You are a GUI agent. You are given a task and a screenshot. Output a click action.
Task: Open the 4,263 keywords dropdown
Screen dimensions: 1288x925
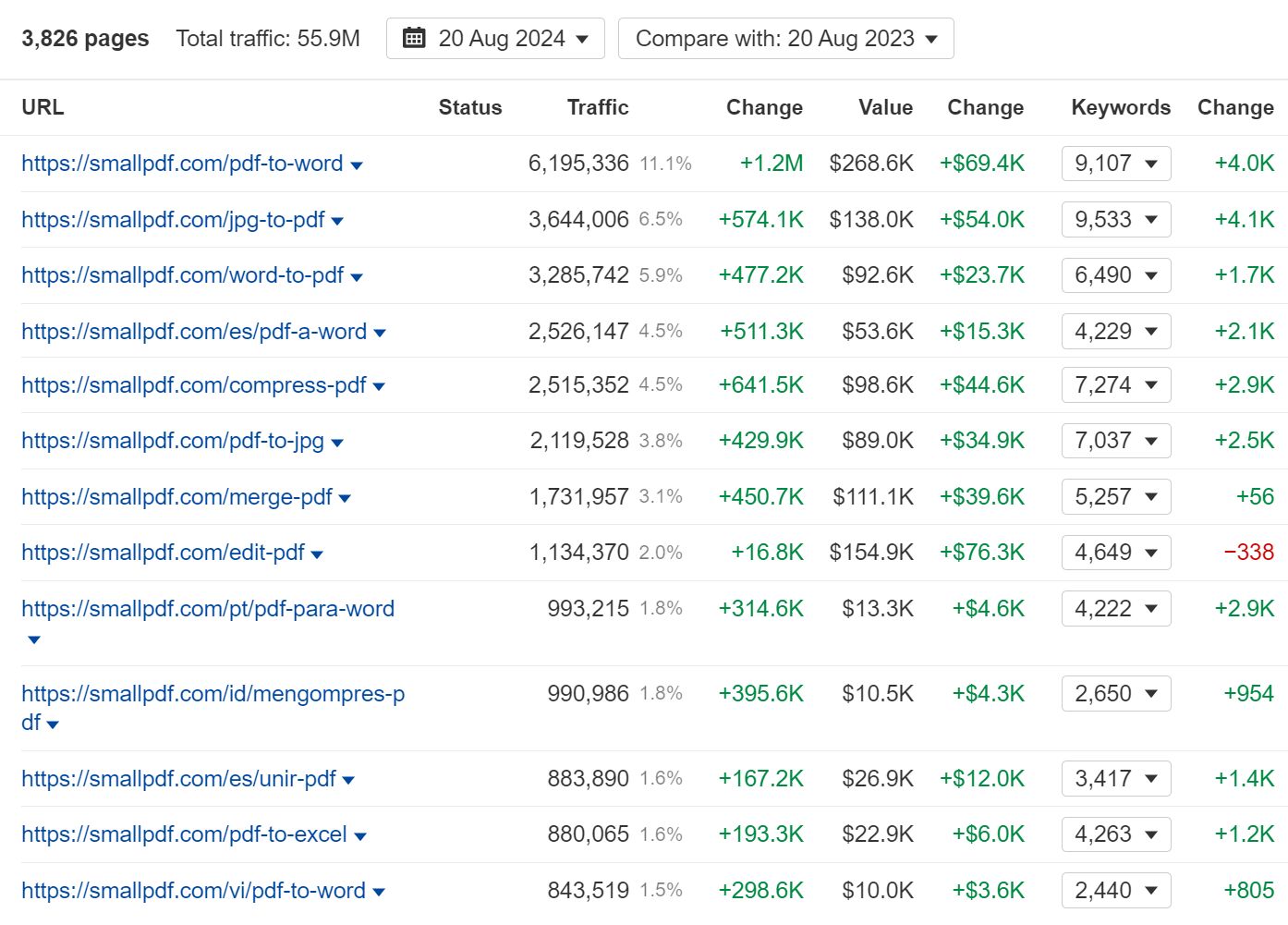(1116, 834)
